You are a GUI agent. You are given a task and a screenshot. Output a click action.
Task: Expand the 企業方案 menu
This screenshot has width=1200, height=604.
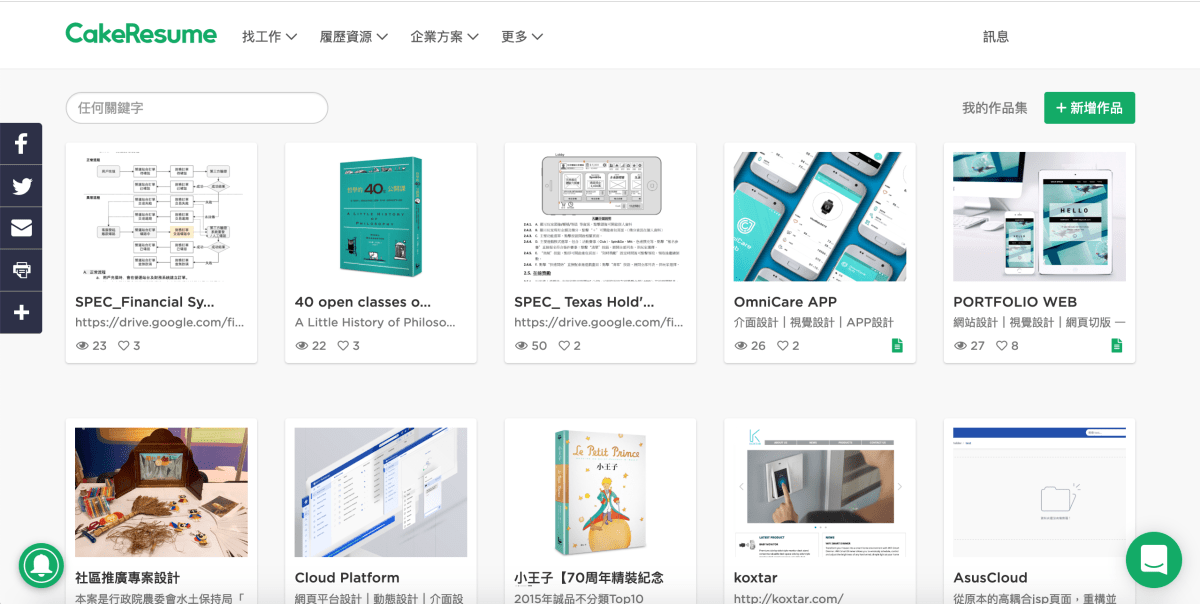[445, 37]
